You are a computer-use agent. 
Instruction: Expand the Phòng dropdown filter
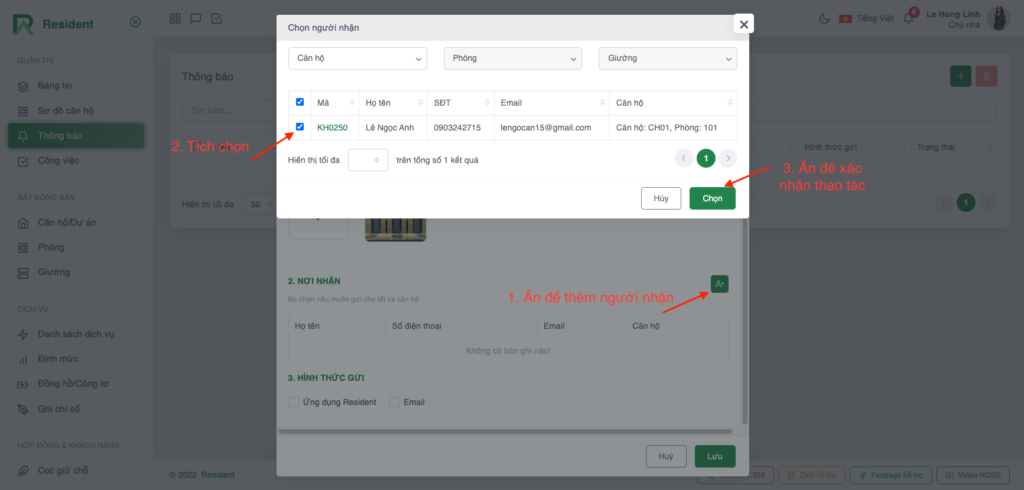point(512,58)
